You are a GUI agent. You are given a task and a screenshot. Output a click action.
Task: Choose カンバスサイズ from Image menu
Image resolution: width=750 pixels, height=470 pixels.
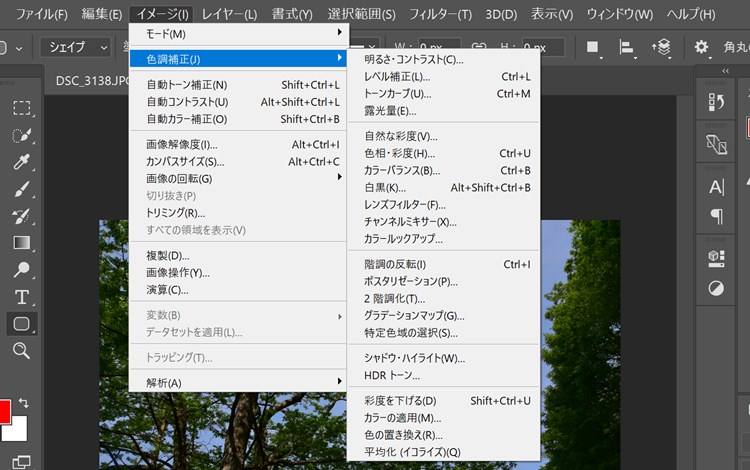pos(238,162)
